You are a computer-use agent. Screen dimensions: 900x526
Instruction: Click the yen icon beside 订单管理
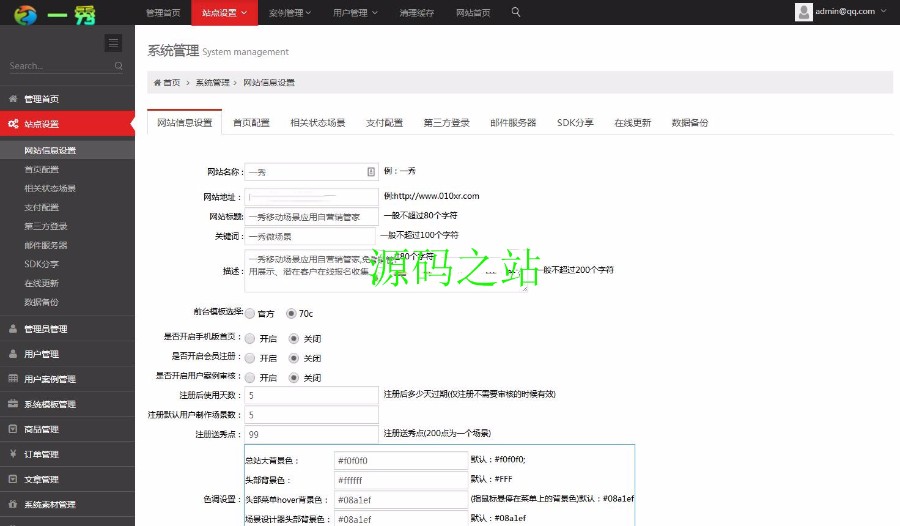pyautogui.click(x=13, y=454)
